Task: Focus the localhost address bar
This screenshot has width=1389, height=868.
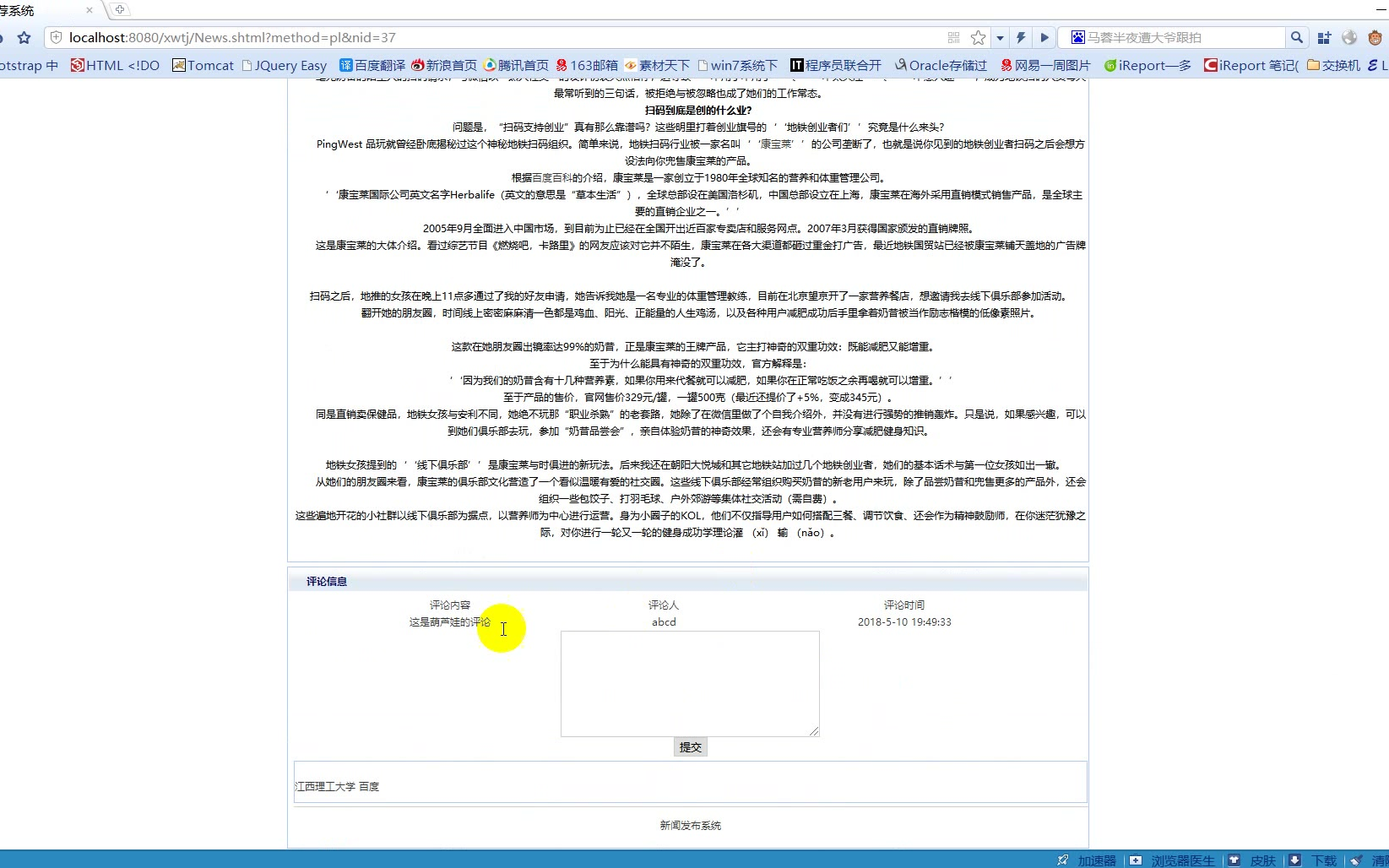Action: 498,37
